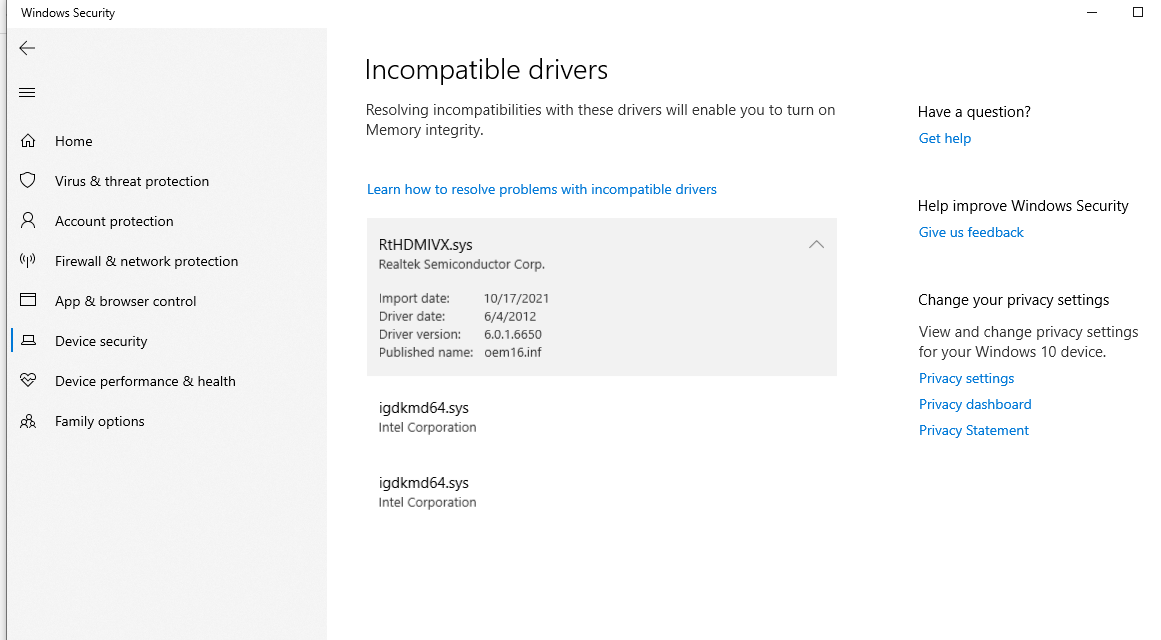Open the incompatible drivers help link
This screenshot has height=640, width=1161.
point(541,189)
